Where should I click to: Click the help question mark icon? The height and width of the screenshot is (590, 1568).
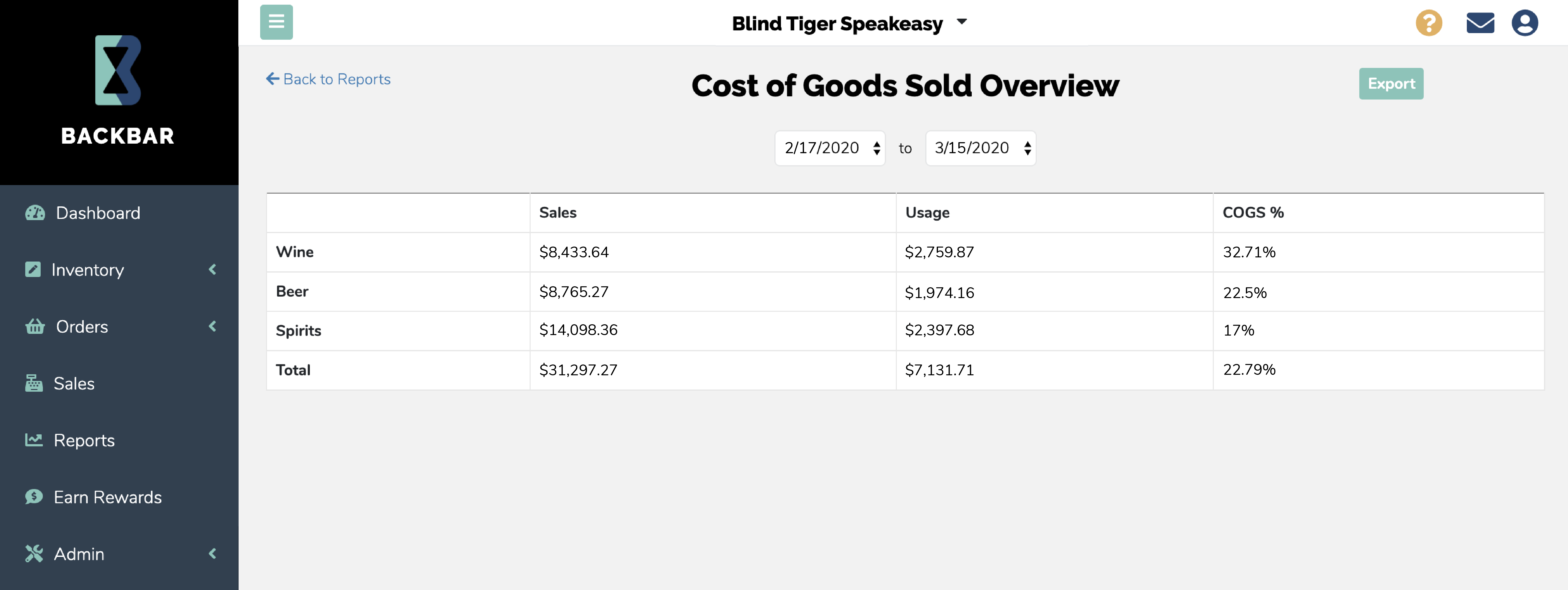tap(1429, 23)
